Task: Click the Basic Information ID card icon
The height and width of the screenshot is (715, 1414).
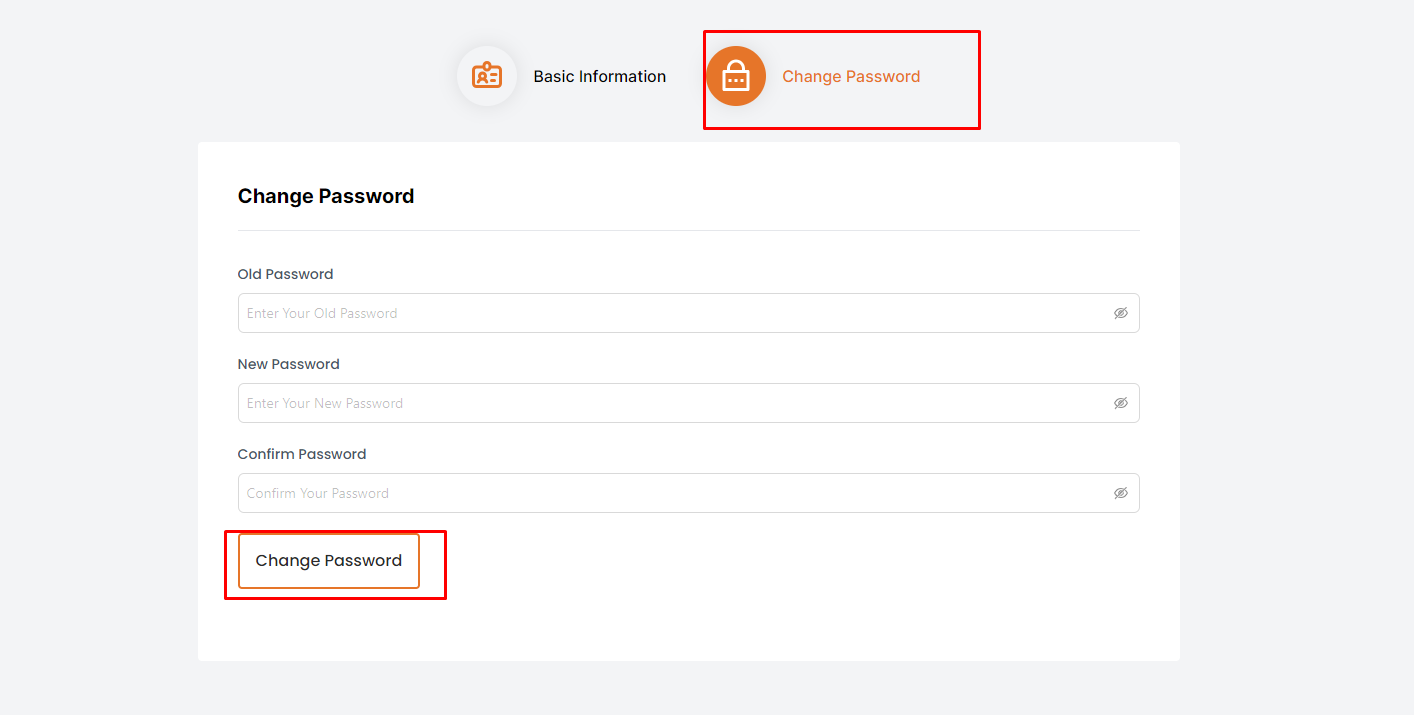Action: 487,76
